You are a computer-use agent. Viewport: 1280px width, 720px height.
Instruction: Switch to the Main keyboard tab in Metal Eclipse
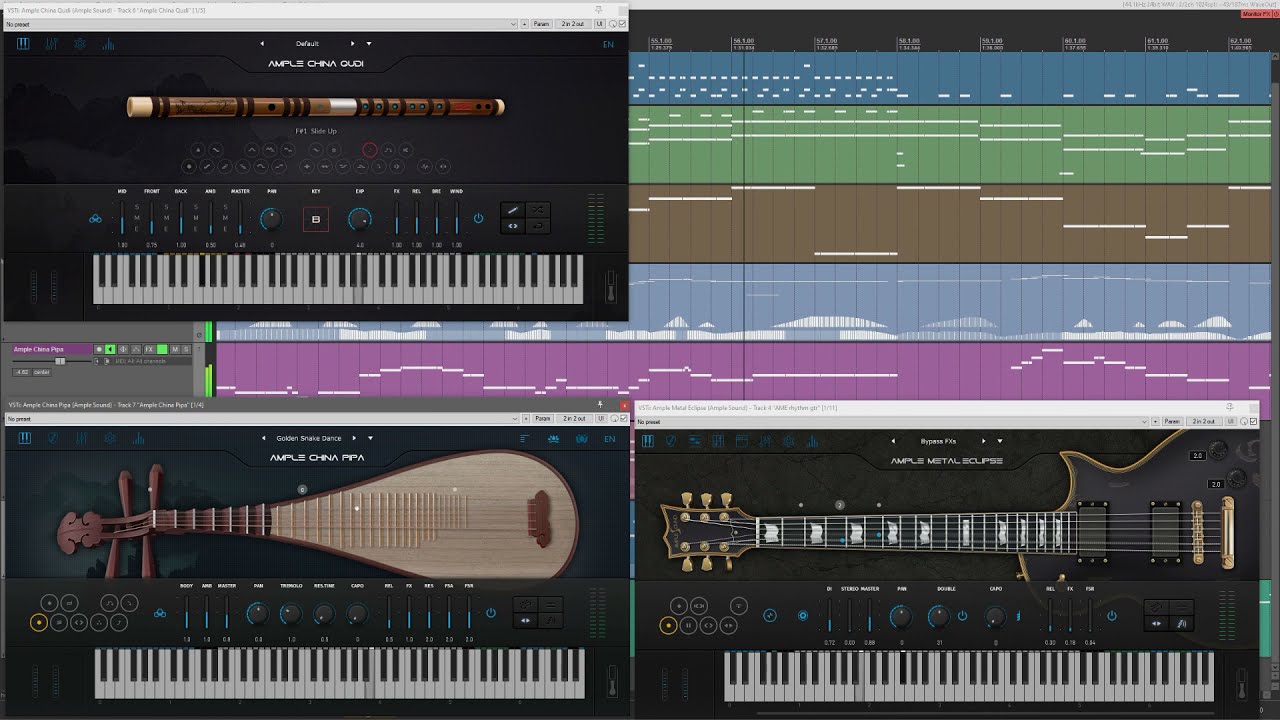pos(648,441)
